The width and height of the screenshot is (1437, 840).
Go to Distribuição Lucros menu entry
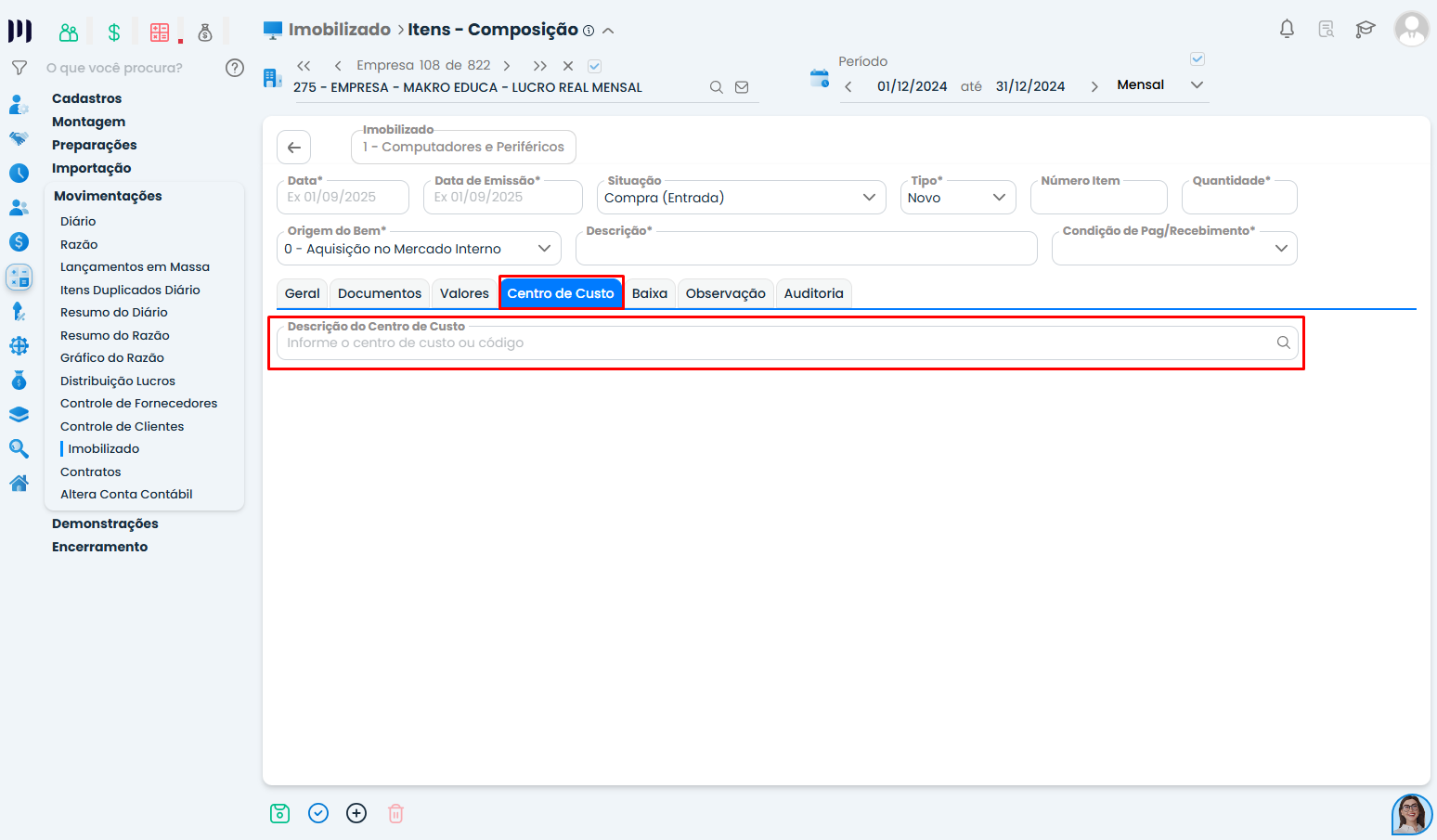[x=118, y=381]
